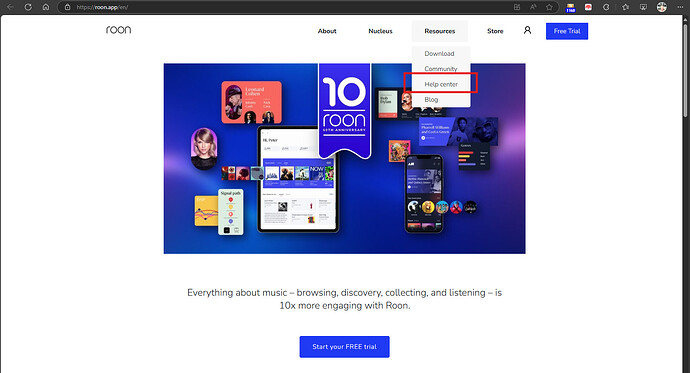Add page to favorites with star icon
The height and width of the screenshot is (373, 690).
coord(549,7)
